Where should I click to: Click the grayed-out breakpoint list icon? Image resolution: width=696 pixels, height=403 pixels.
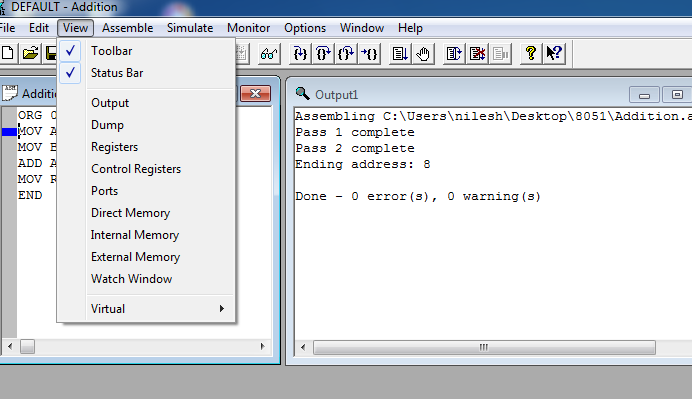coord(501,54)
